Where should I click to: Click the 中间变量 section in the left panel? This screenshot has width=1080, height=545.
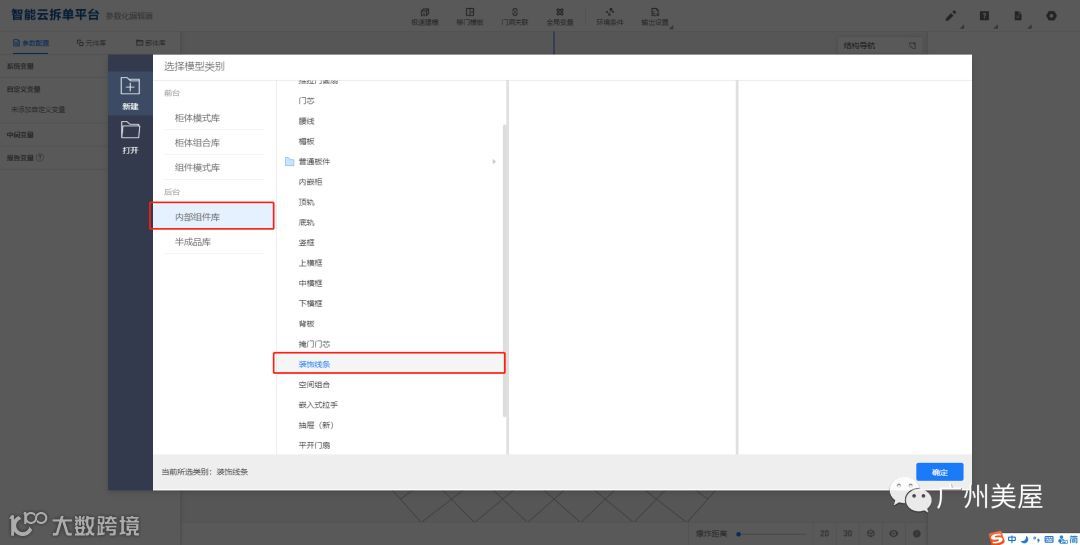coord(21,134)
